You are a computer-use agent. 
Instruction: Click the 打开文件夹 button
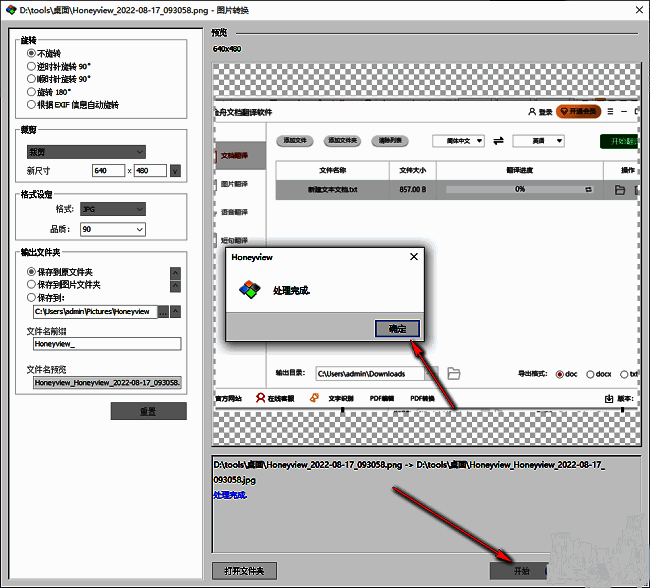(x=244, y=571)
